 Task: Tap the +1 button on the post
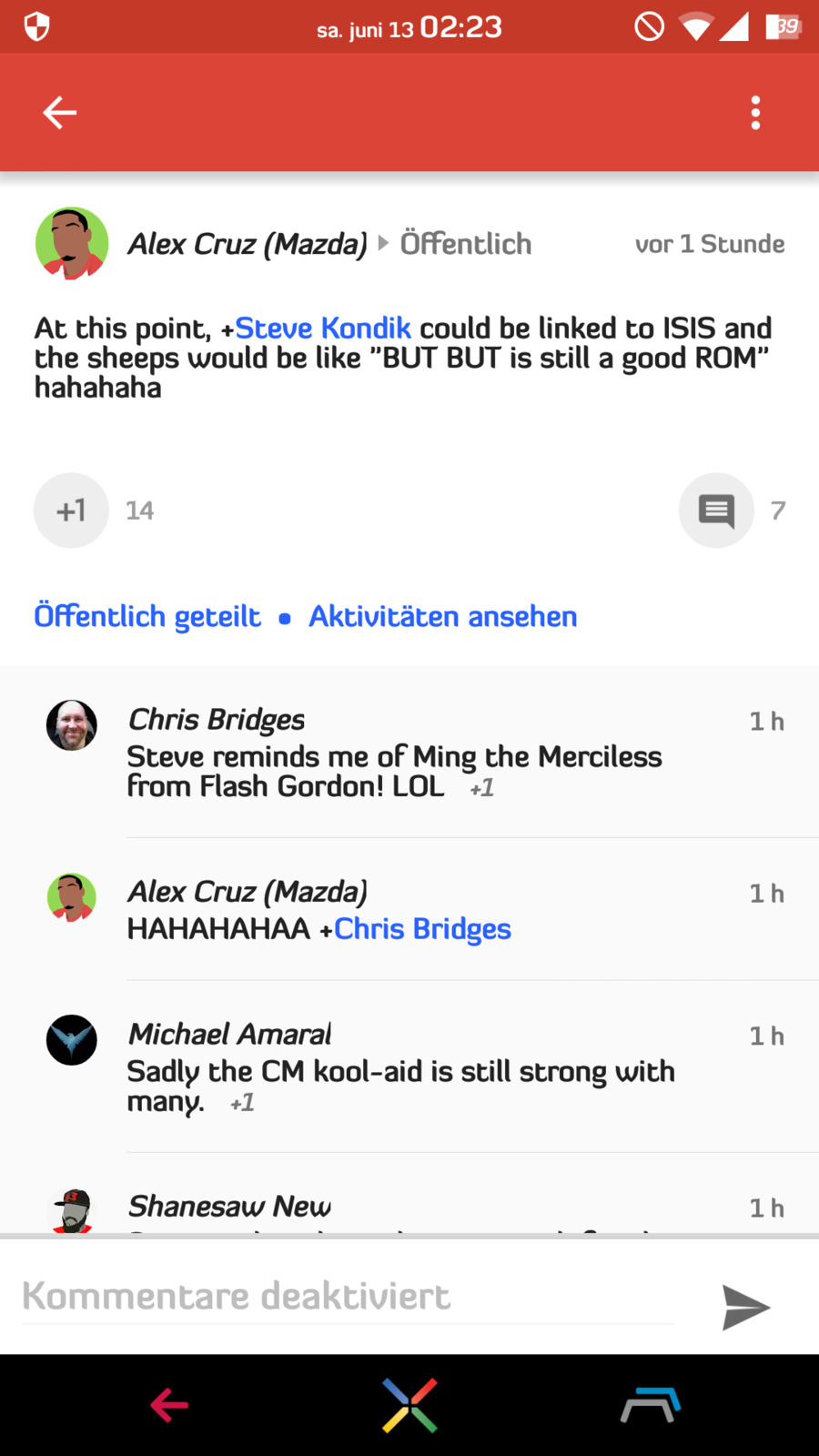tap(71, 511)
